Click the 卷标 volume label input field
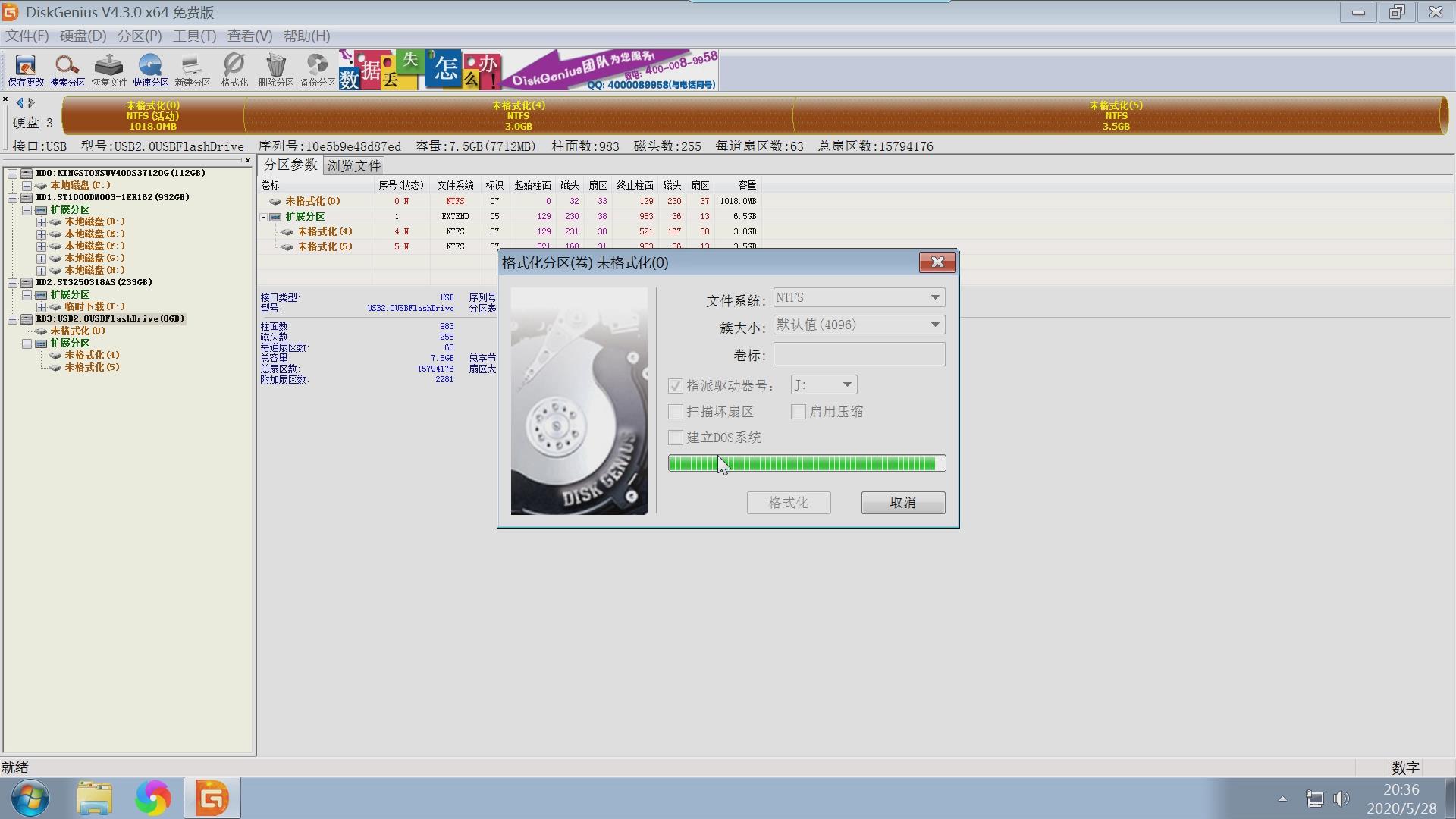Screen dimensions: 1456x819 858,354
